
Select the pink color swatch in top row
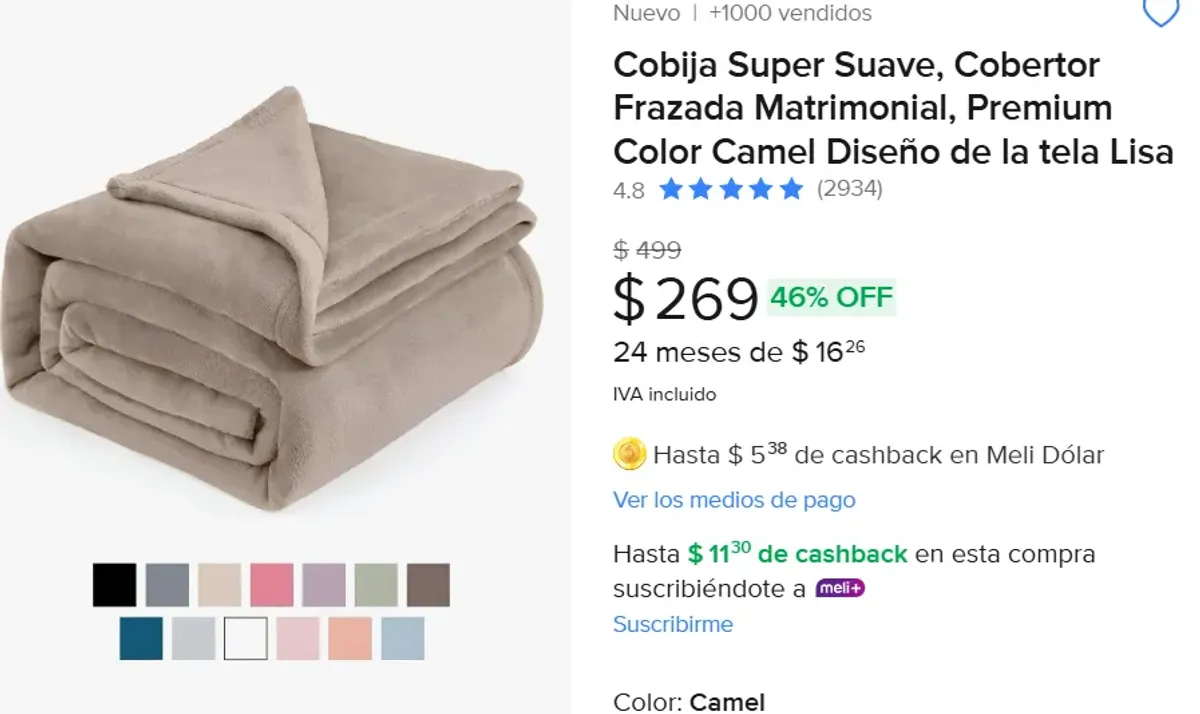point(270,585)
